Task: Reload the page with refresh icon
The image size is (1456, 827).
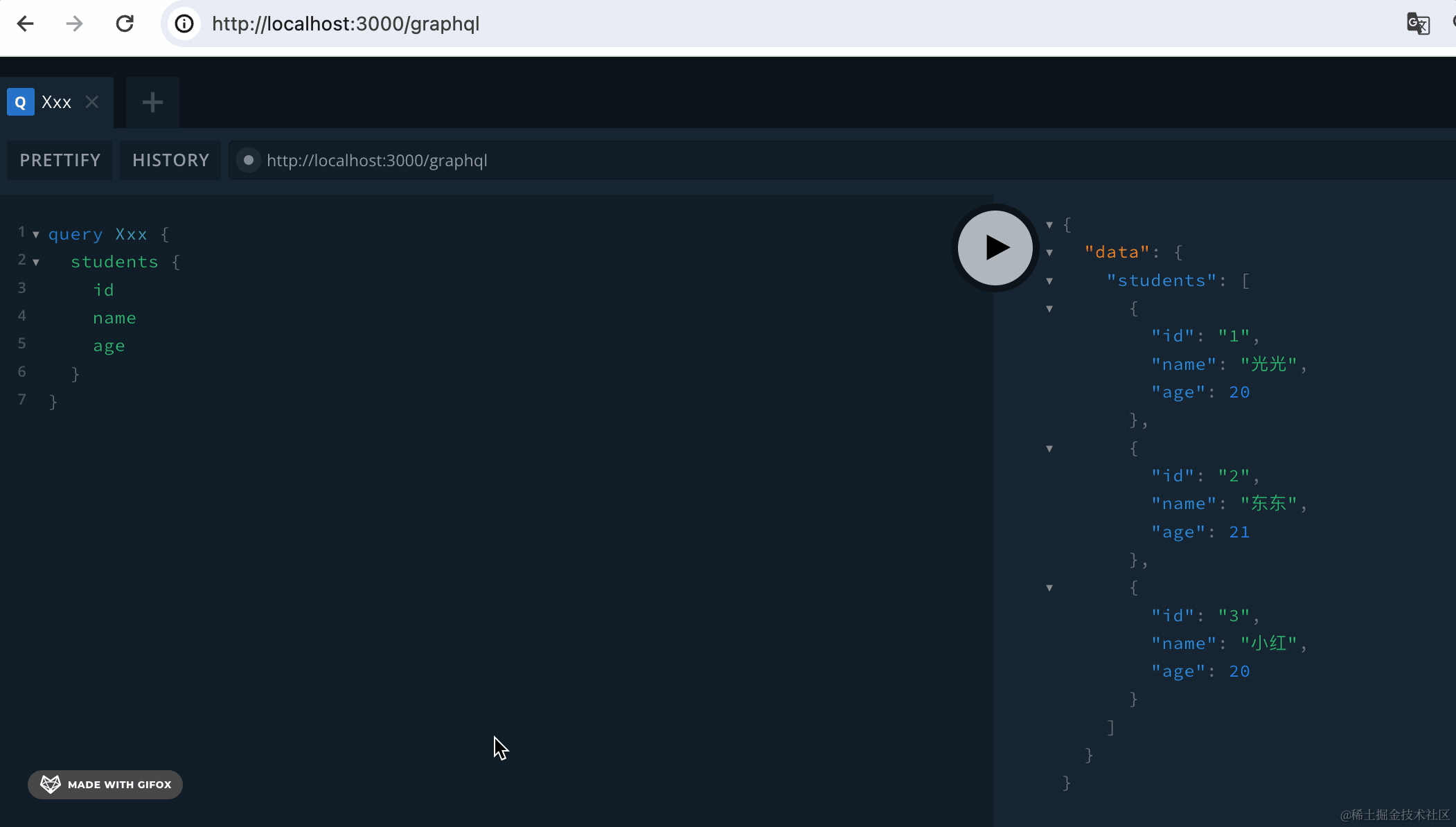Action: (125, 24)
